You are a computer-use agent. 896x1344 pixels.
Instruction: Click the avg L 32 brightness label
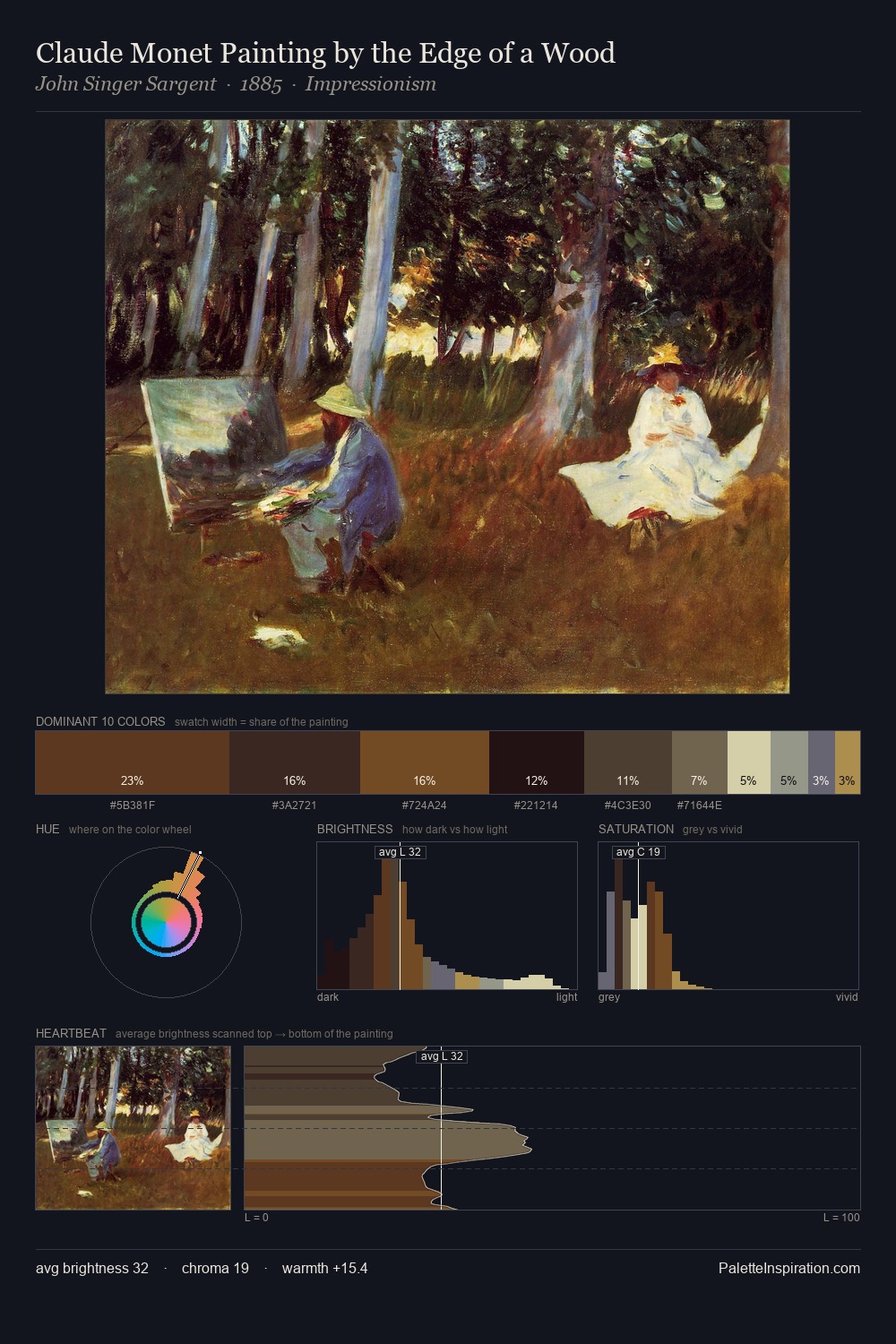tap(400, 852)
